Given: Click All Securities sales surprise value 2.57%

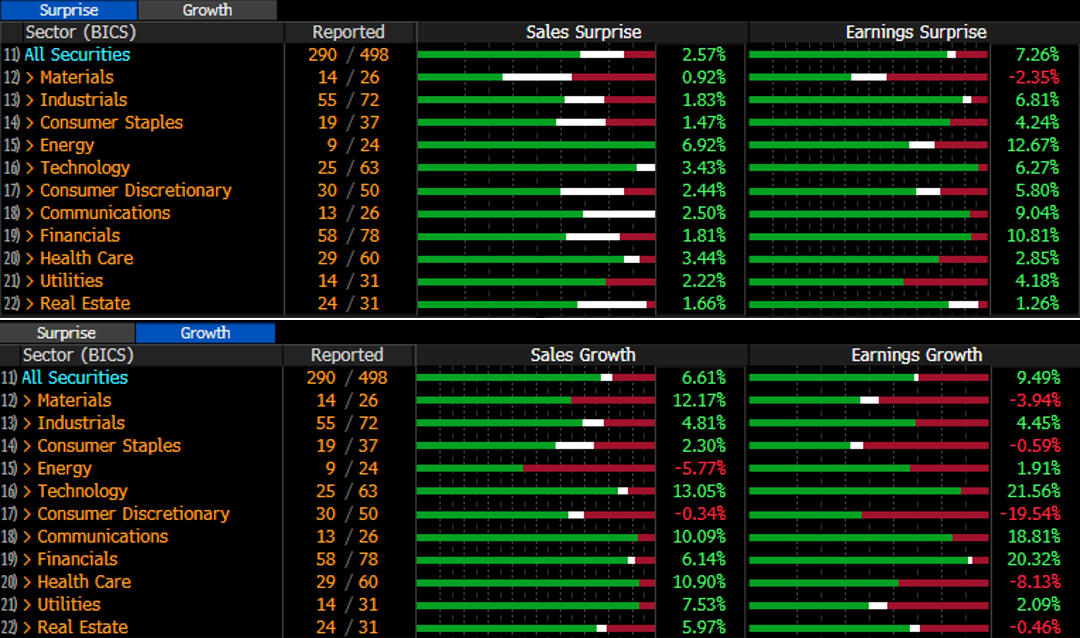Looking at the screenshot, I should (704, 54).
